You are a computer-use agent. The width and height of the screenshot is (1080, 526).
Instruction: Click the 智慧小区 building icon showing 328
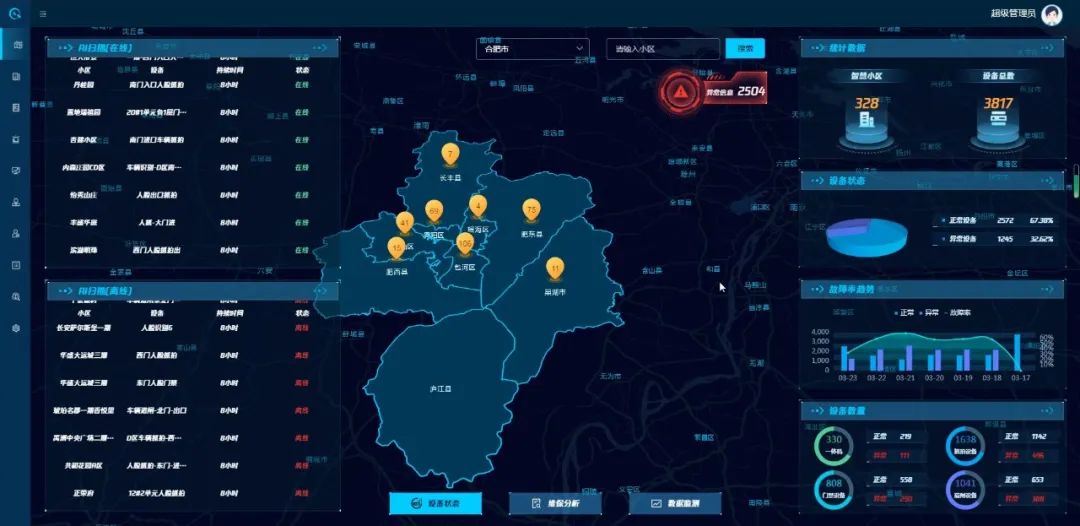click(x=866, y=120)
